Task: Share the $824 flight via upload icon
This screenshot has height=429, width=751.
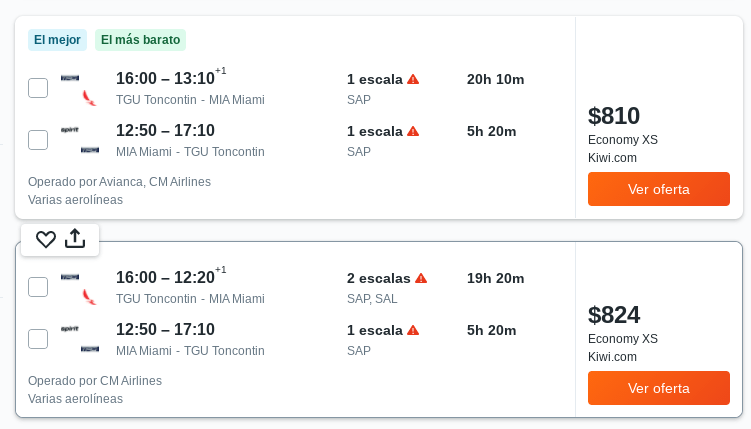Action: (x=75, y=238)
